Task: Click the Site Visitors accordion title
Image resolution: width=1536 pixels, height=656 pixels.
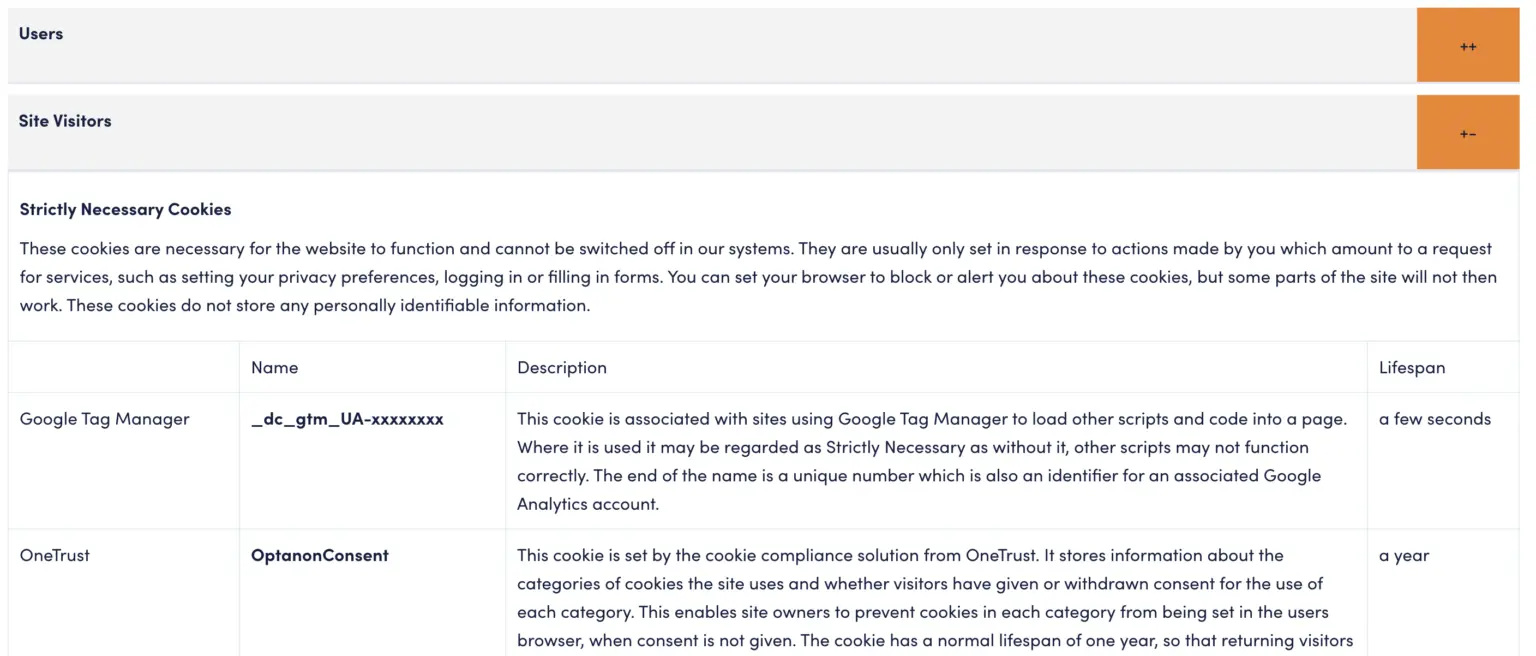Action: 65,121
